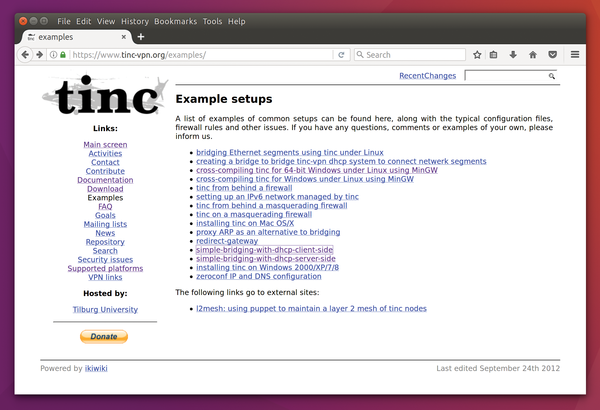Open the ikiwiki footer link

(x=96, y=368)
